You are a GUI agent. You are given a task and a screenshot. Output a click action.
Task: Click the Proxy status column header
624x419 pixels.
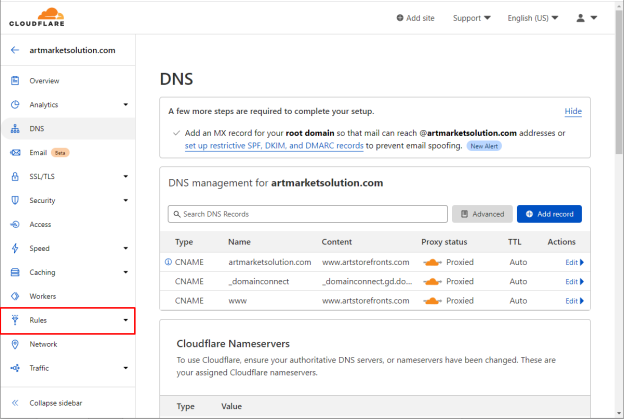point(444,242)
